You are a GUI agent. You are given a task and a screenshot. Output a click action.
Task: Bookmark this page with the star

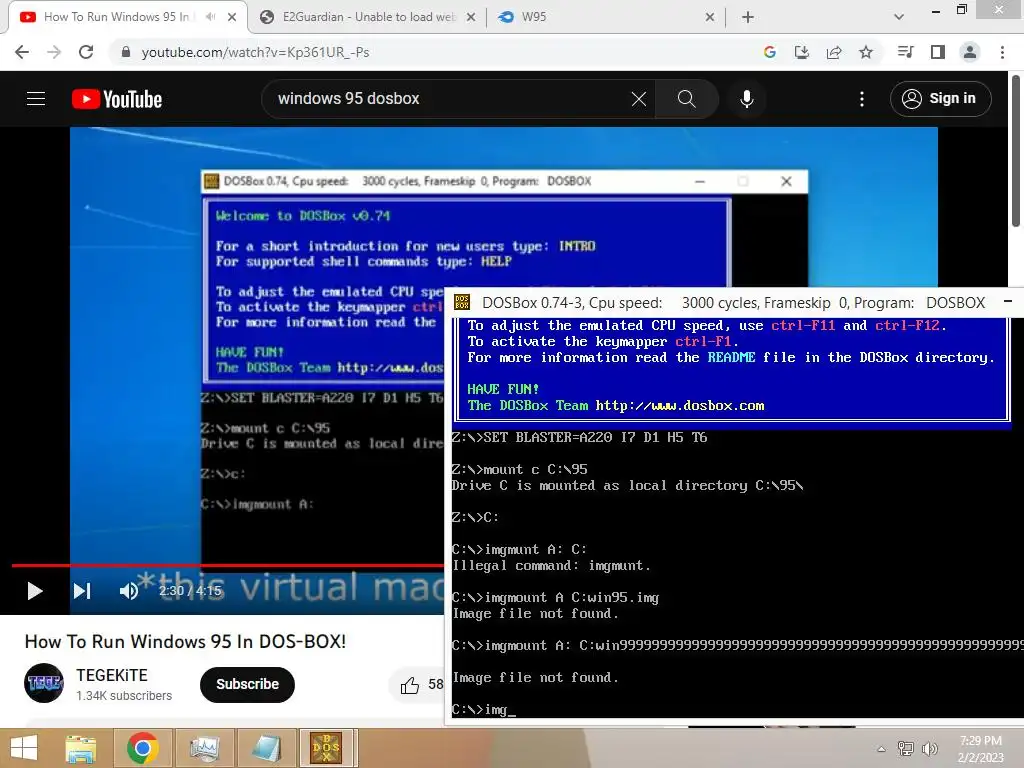pyautogui.click(x=866, y=52)
